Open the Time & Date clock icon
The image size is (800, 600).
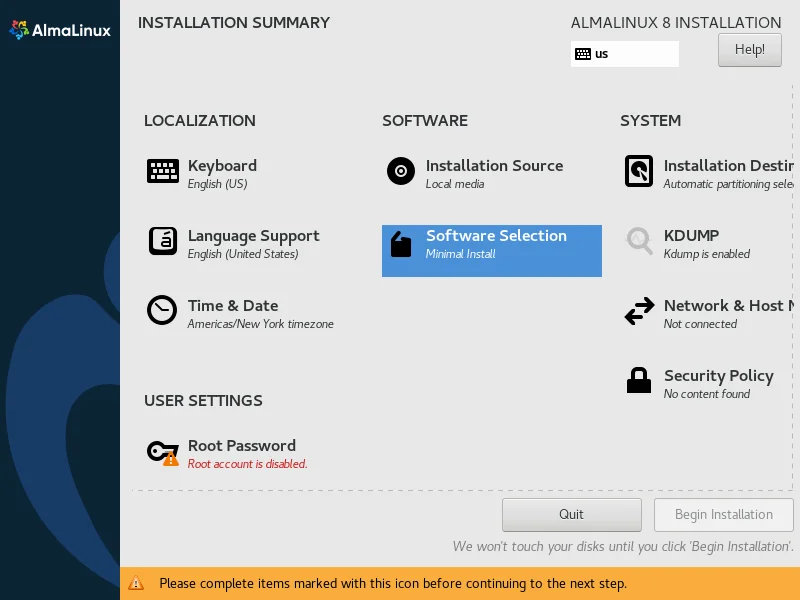tap(162, 310)
